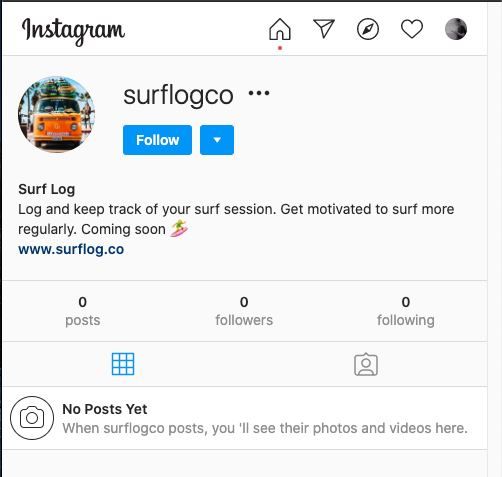Click the 0 posts count
The image size is (502, 477).
click(83, 311)
